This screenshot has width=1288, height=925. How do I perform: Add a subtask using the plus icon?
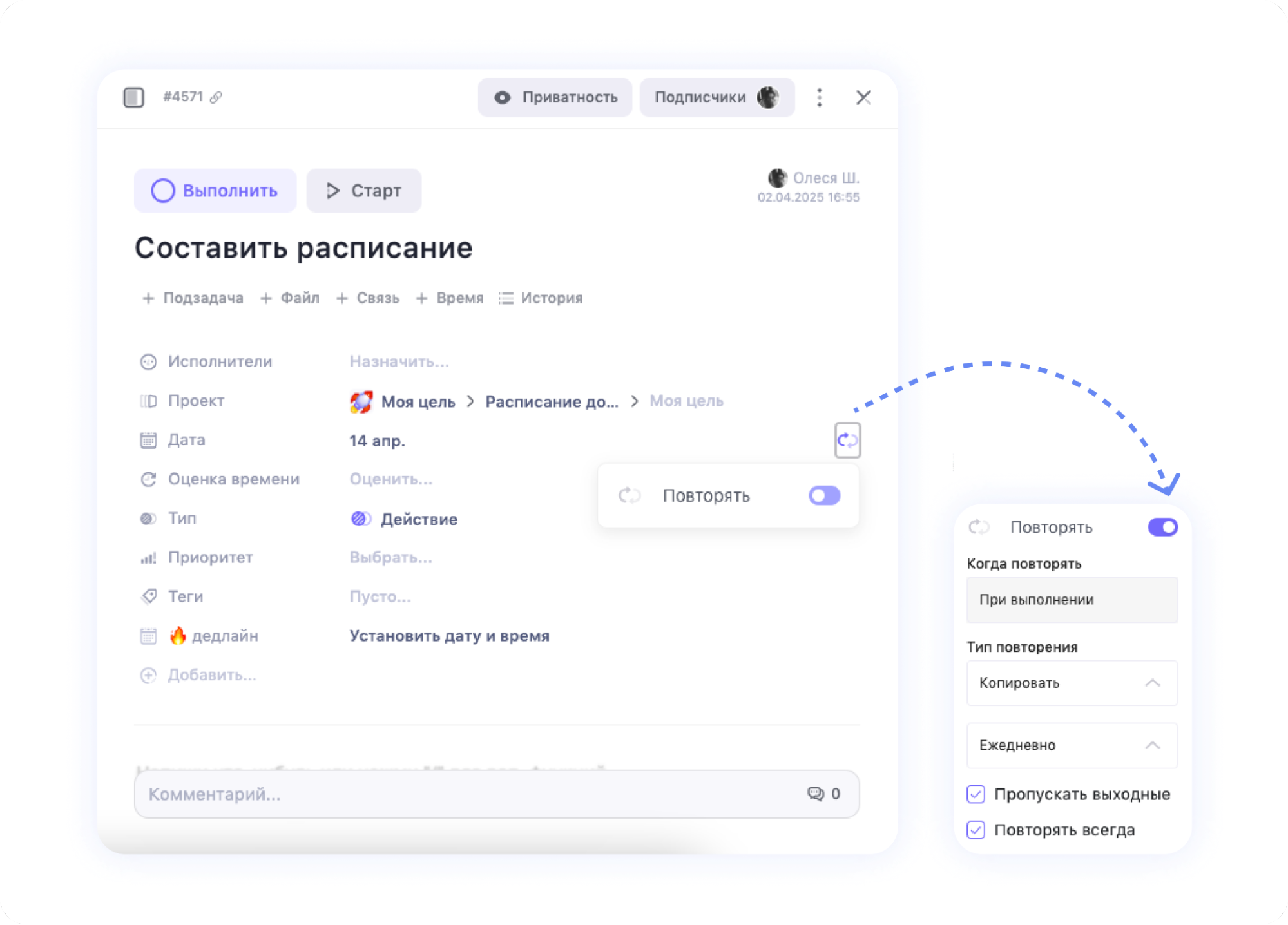tap(148, 298)
